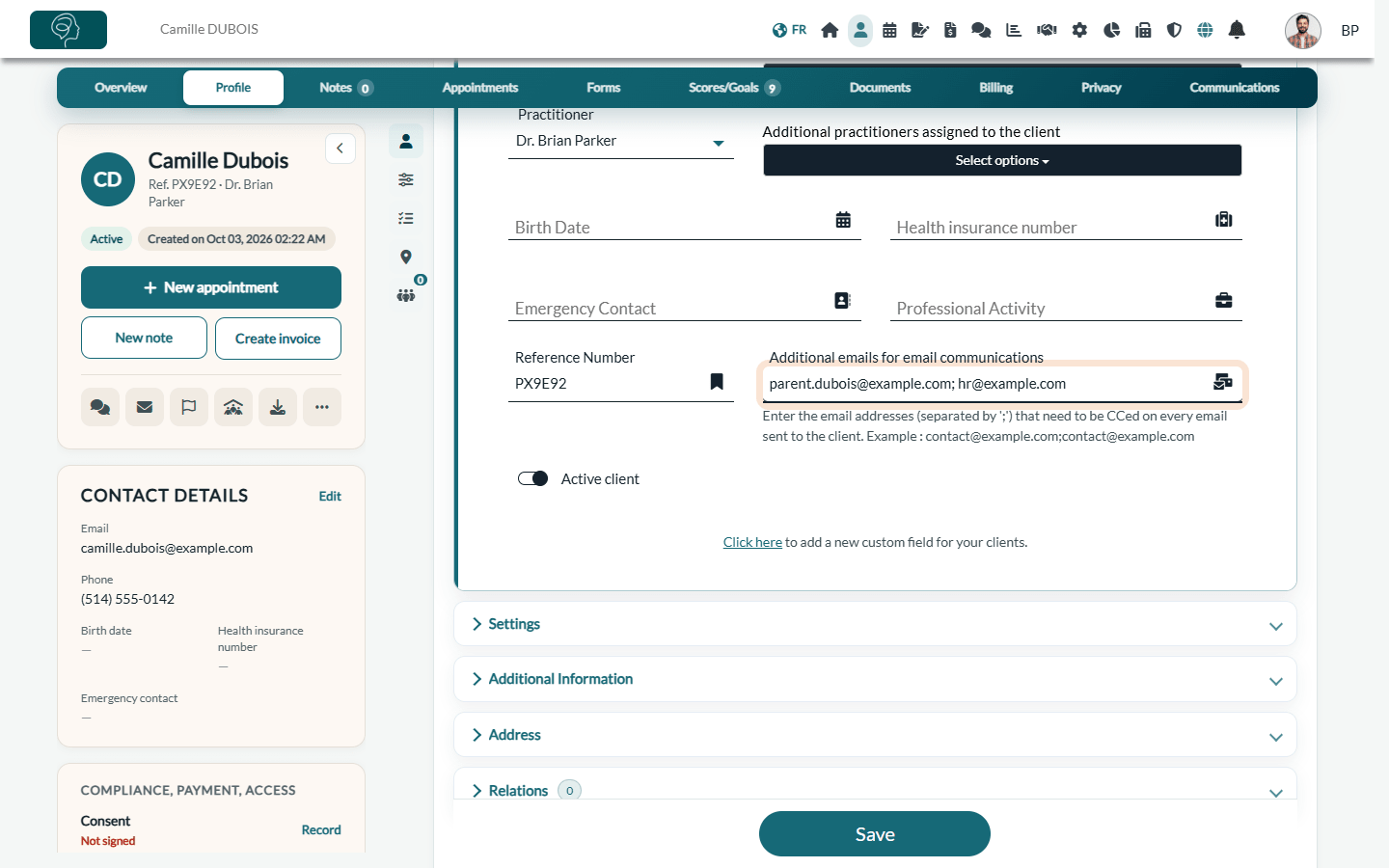This screenshot has height=868, width=1389.
Task: Click the Additional emails input field
Action: (x=1002, y=384)
